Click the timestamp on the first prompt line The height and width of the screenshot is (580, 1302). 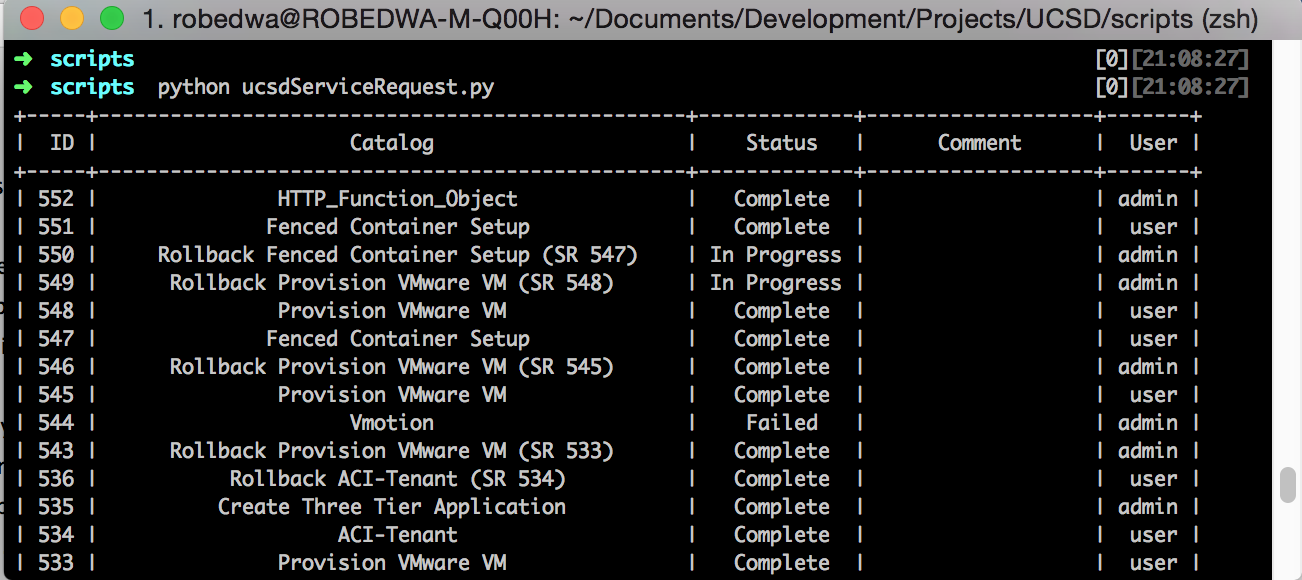click(x=1189, y=60)
